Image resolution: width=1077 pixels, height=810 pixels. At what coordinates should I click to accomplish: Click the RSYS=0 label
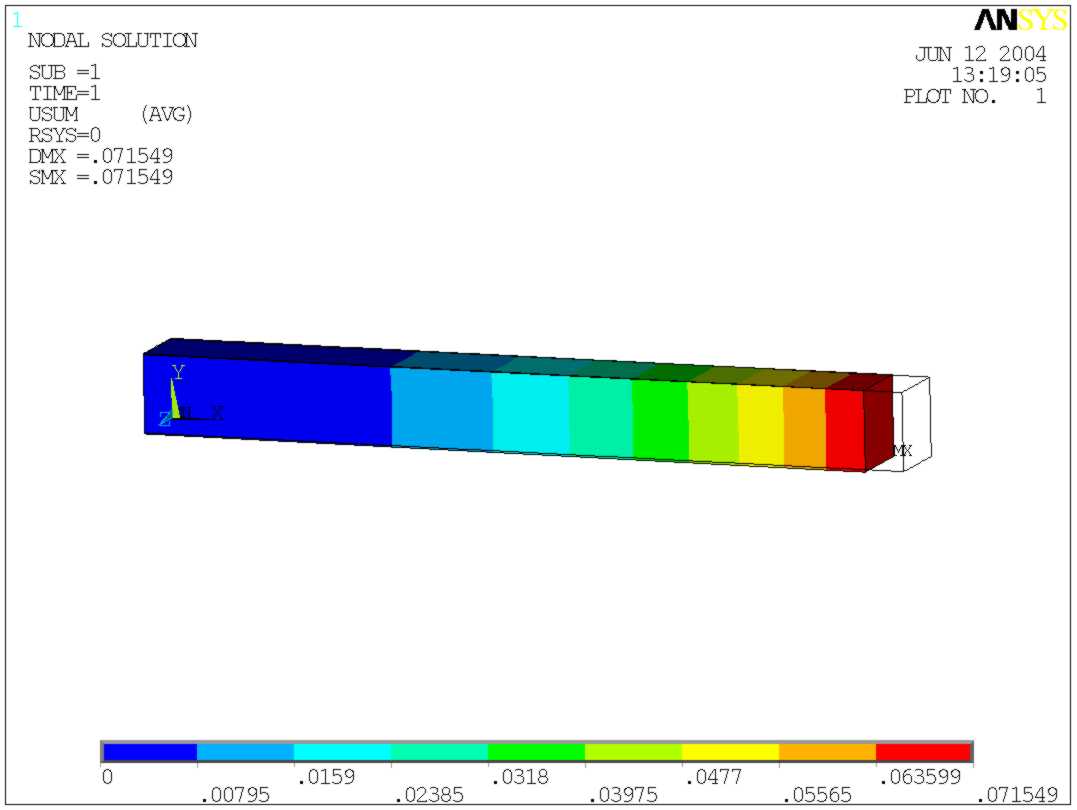tap(64, 135)
